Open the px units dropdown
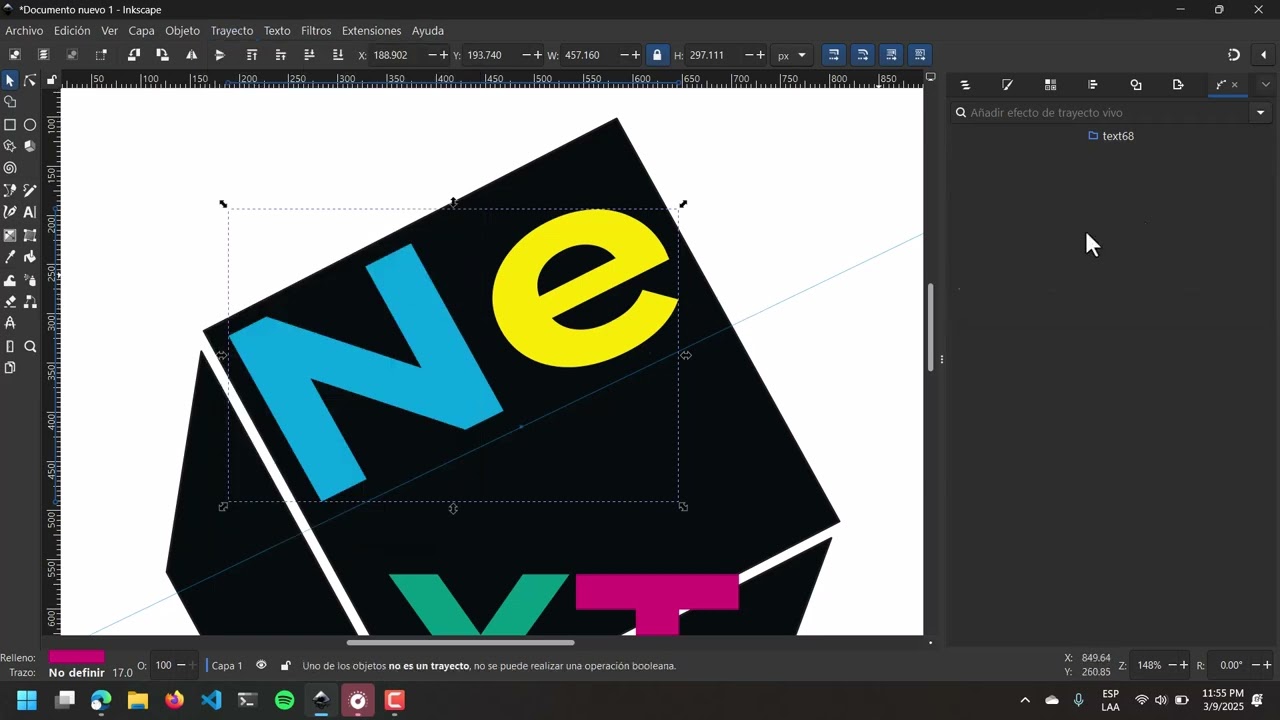 (792, 55)
